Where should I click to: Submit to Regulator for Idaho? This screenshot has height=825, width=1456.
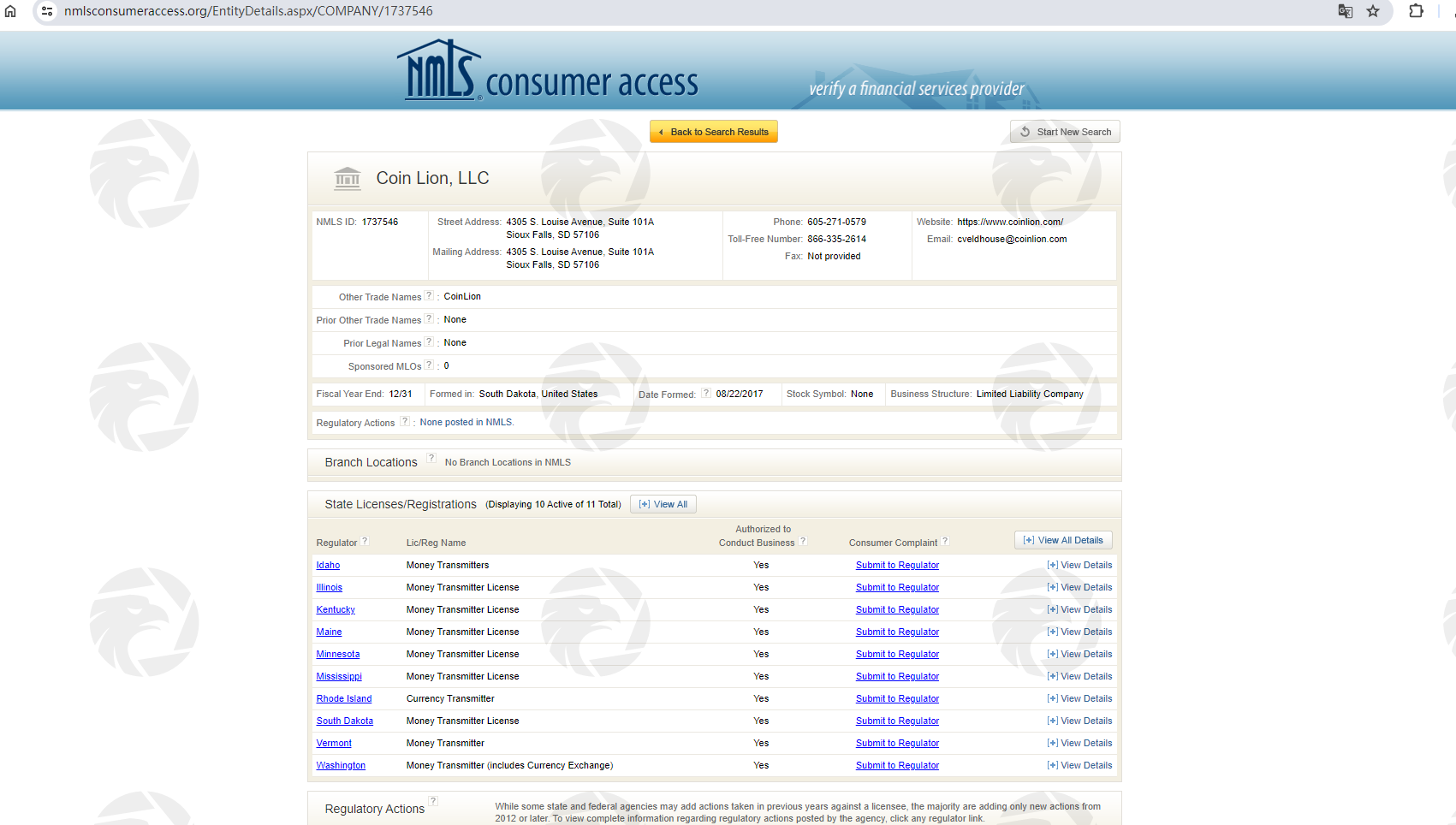tap(897, 565)
